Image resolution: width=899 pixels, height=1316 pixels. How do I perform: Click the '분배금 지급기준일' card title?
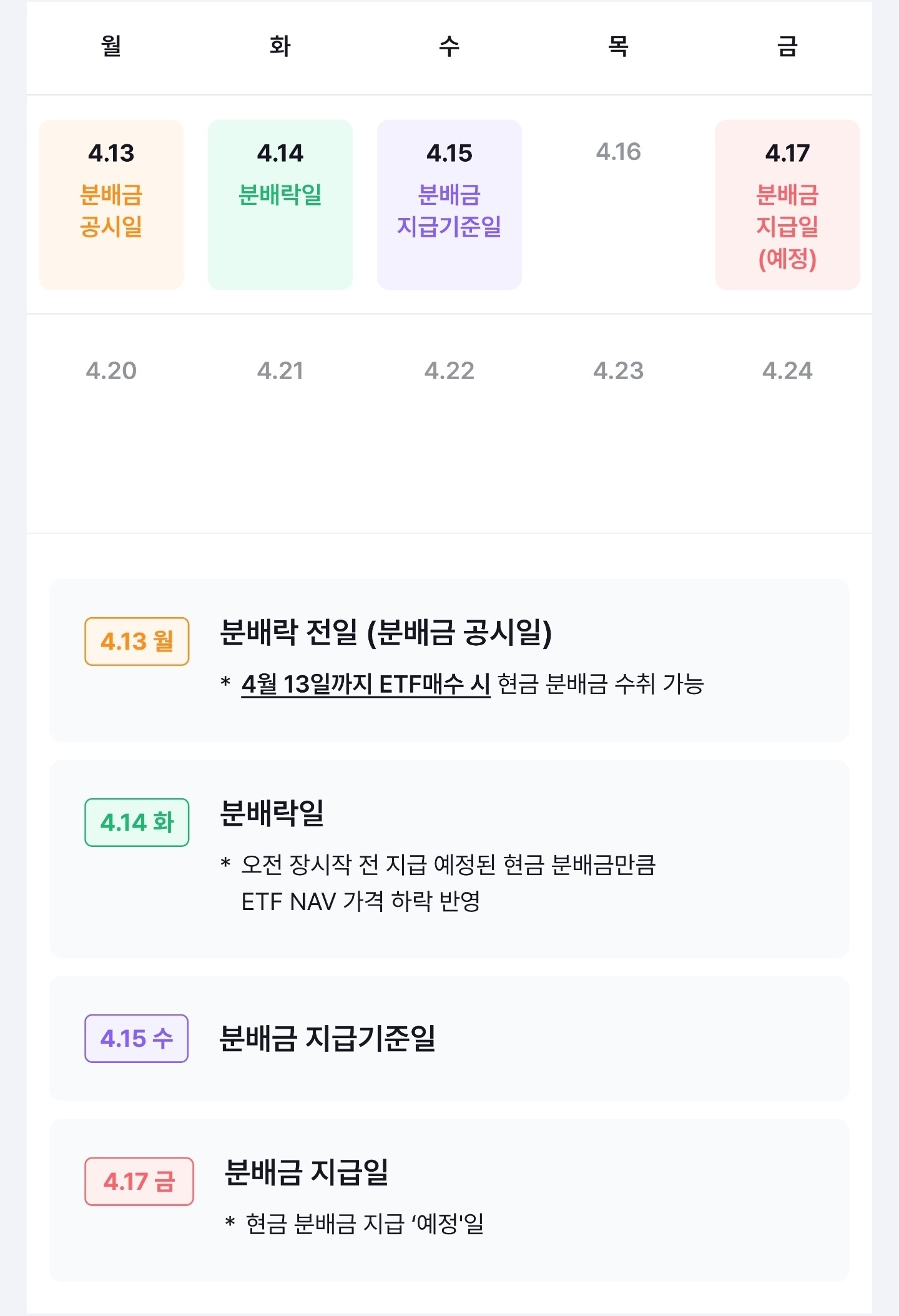(327, 1039)
